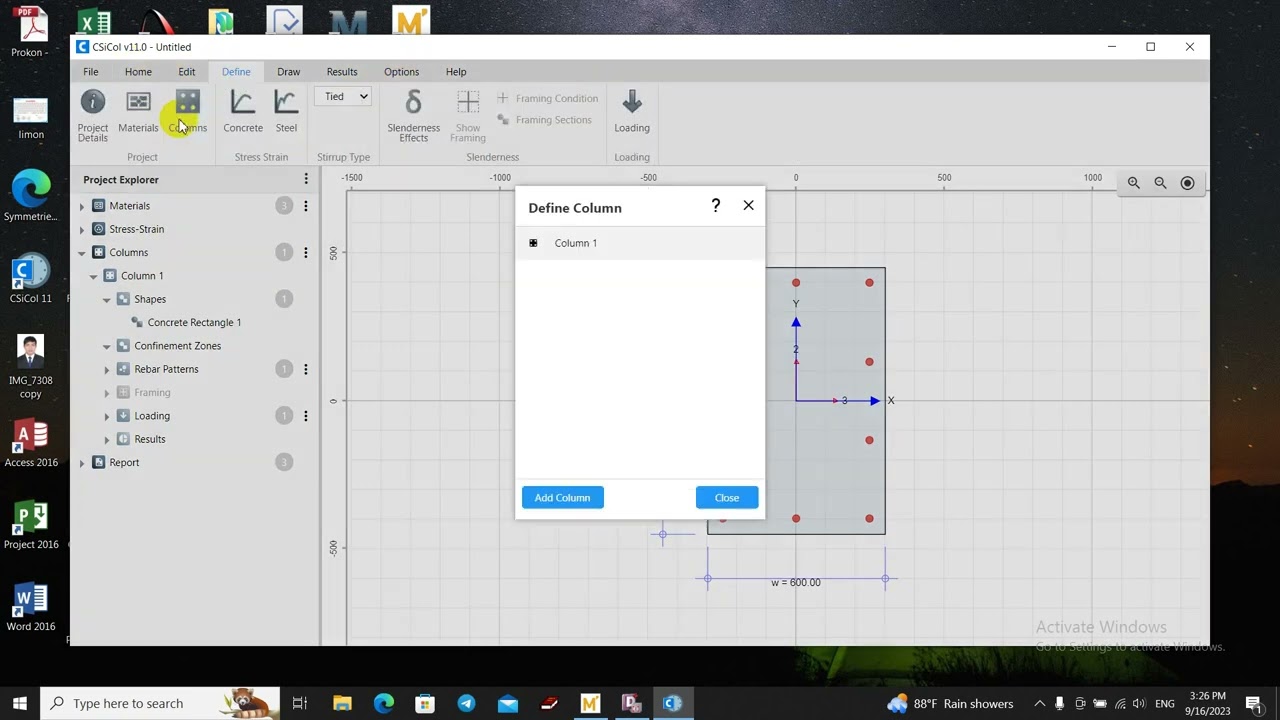The width and height of the screenshot is (1280, 720).
Task: Open Word 2016 desktop shortcut
Action: [31, 608]
